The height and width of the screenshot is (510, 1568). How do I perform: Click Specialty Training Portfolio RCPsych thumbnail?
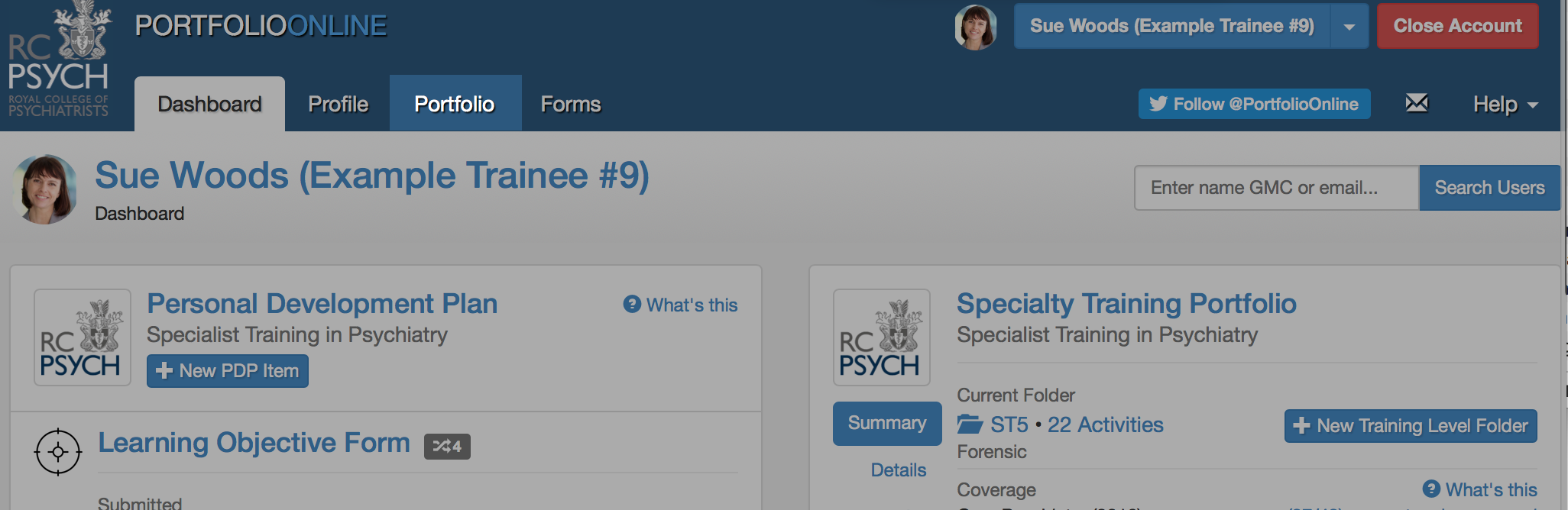click(881, 337)
